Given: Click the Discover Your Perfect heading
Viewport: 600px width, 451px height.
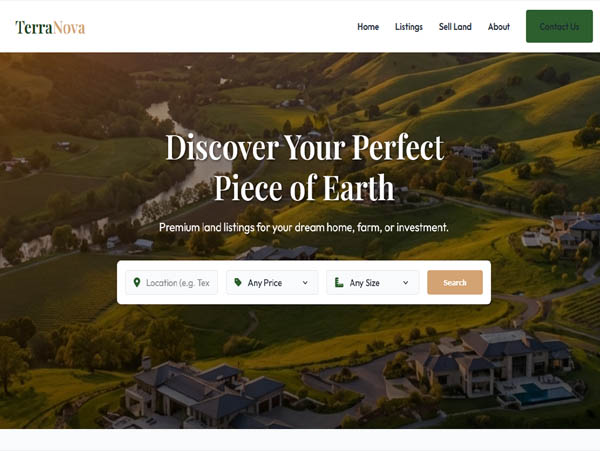Looking at the screenshot, I should [x=305, y=147].
